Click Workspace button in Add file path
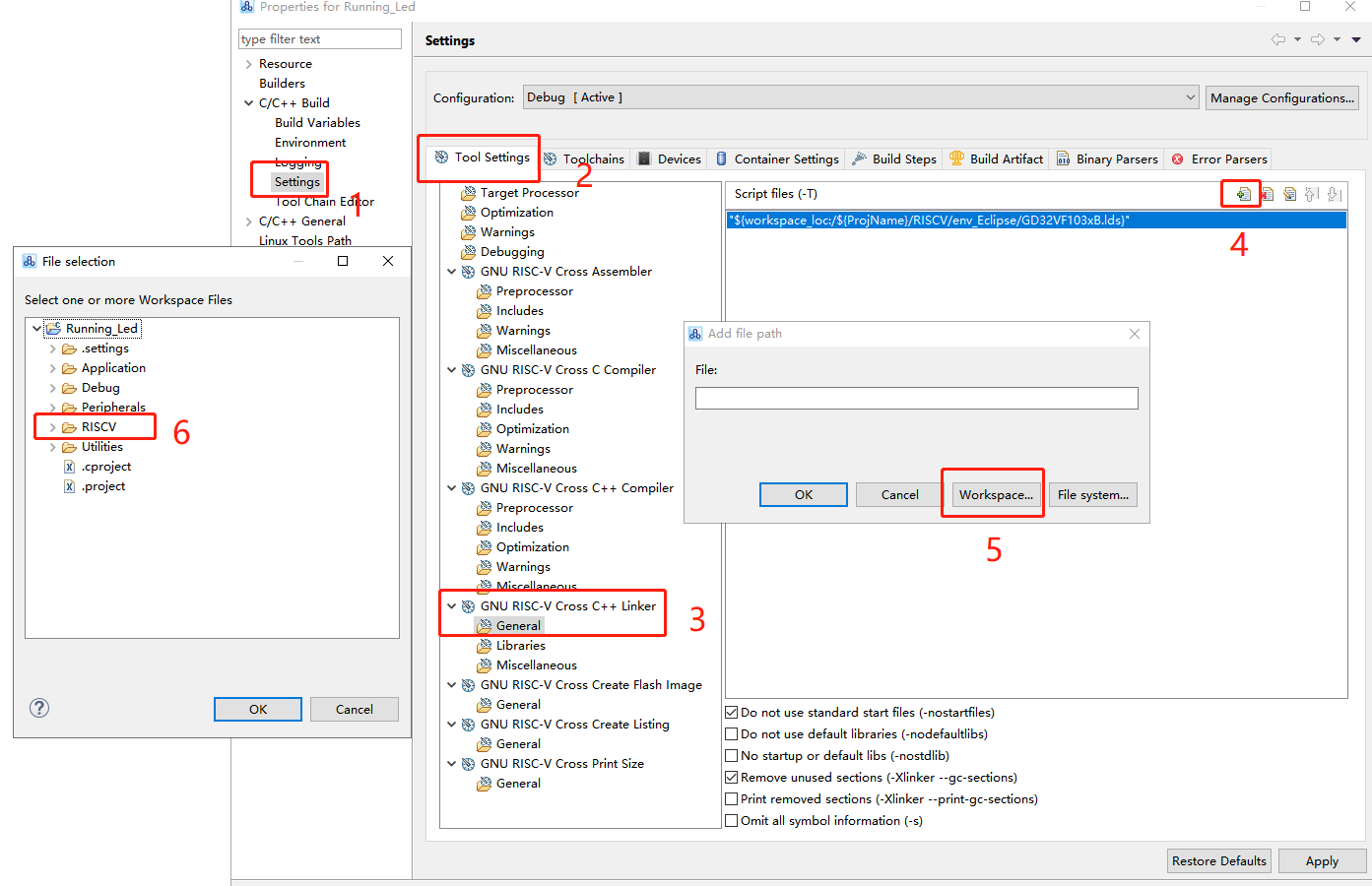The height and width of the screenshot is (886, 1372). point(996,494)
